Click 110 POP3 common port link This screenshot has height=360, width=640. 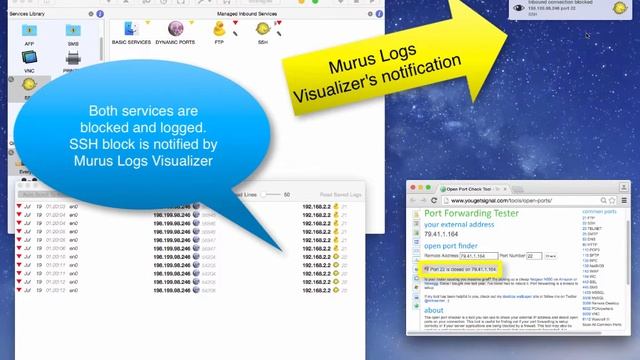coord(591,250)
